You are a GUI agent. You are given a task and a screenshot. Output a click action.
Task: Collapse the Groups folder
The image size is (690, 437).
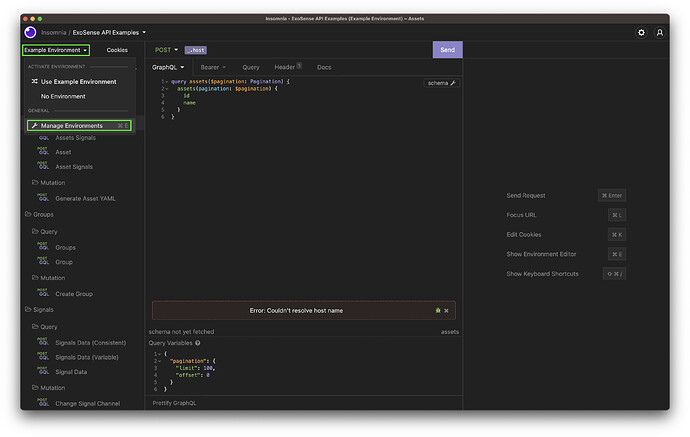(x=39, y=214)
